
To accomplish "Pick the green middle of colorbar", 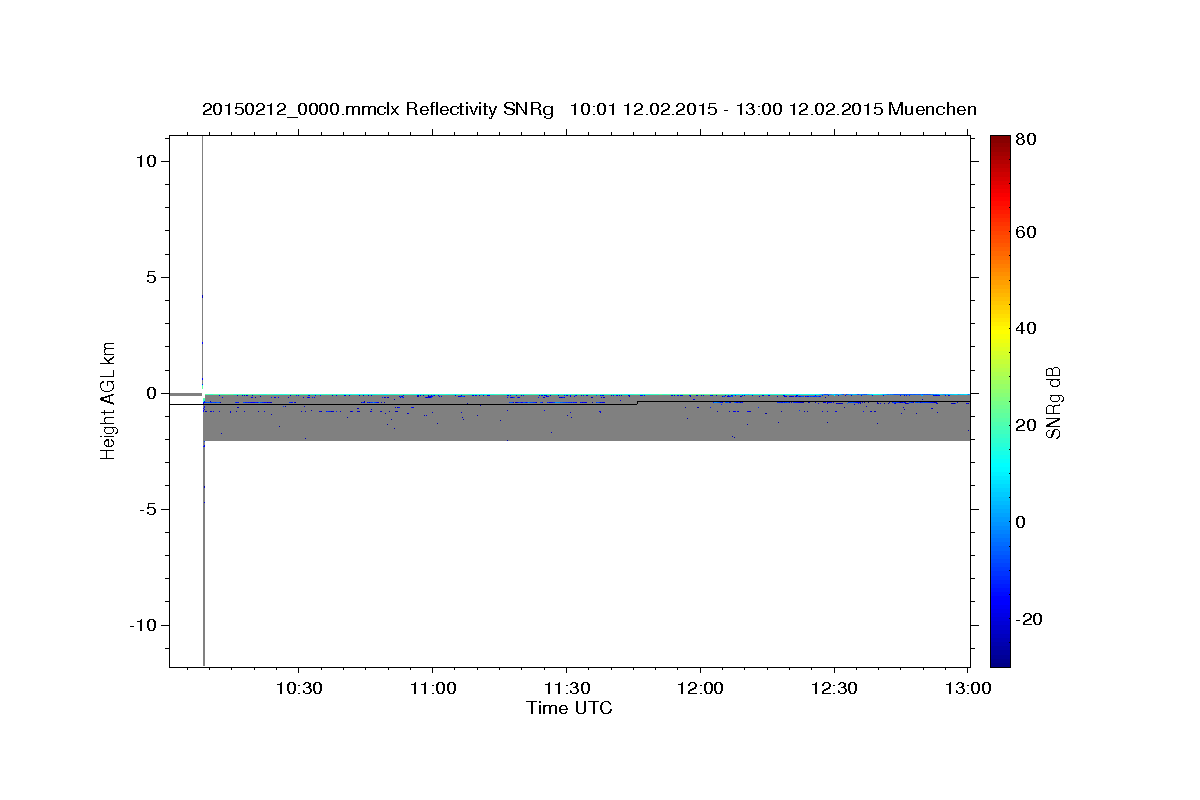I will pos(1000,400).
